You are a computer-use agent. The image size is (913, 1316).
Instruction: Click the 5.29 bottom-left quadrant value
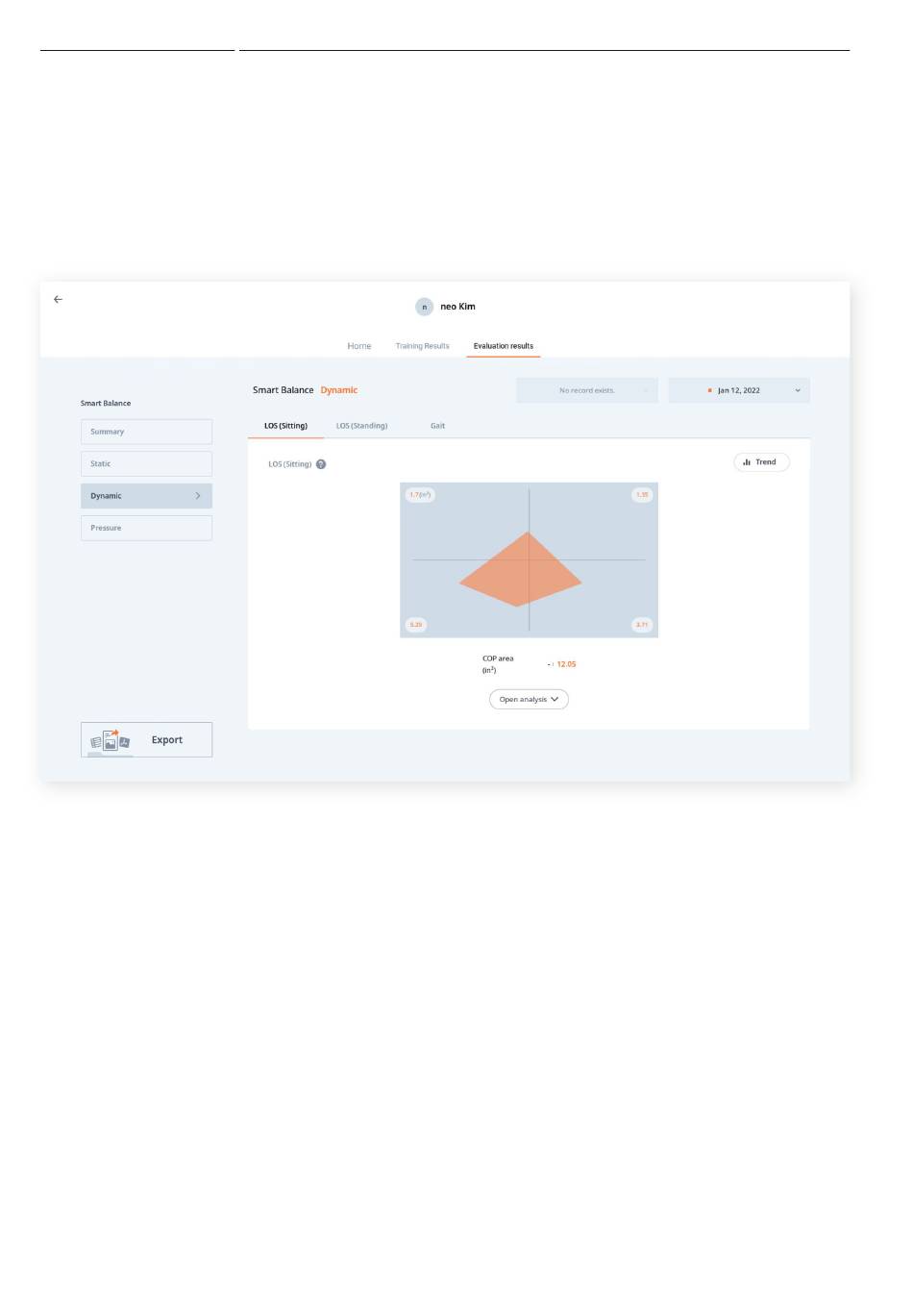pyautogui.click(x=416, y=625)
